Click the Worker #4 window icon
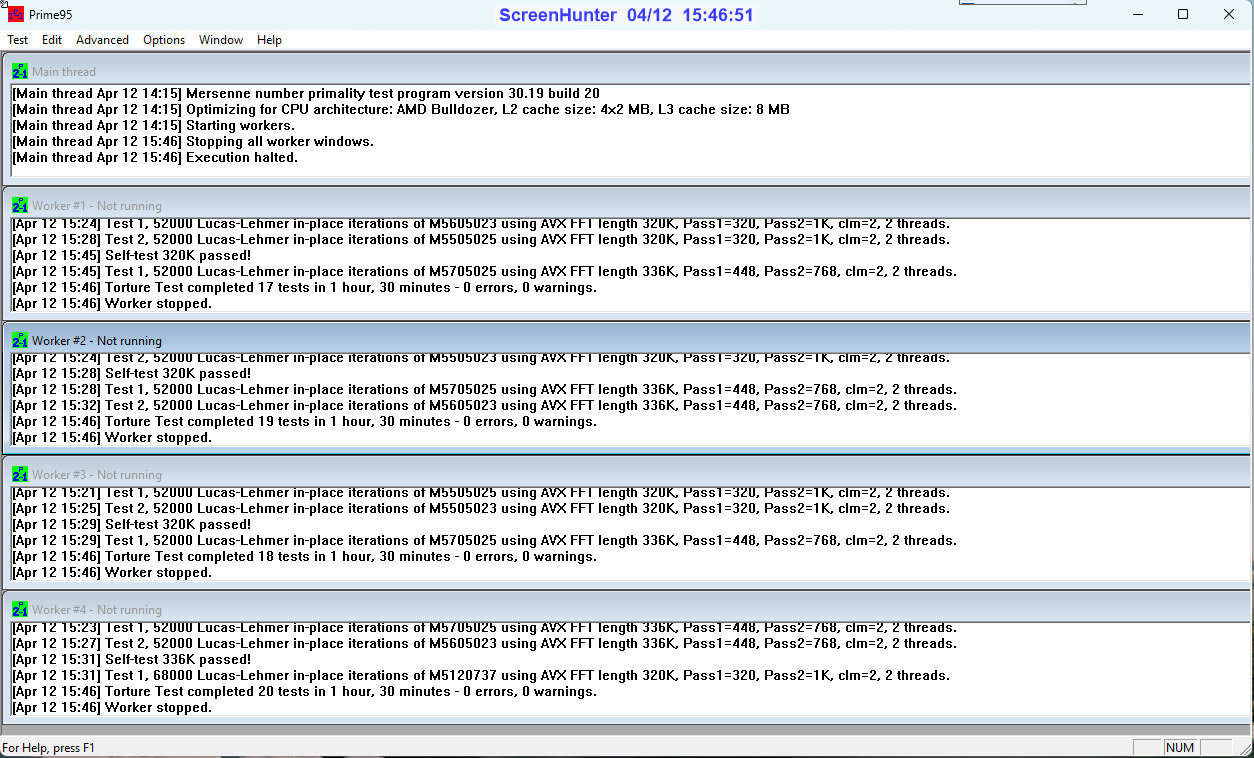 20,610
